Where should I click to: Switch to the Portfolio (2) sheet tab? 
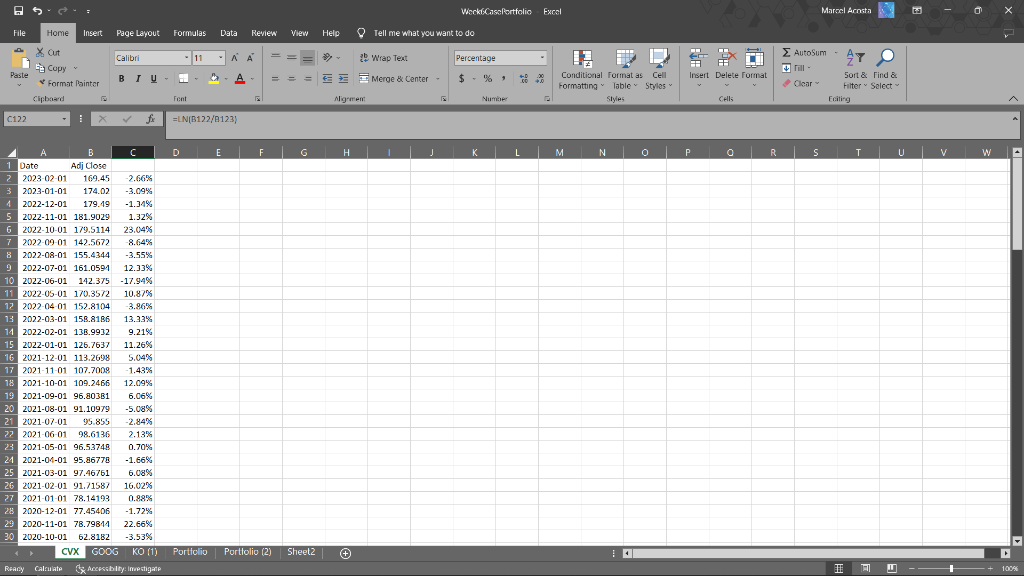248,552
